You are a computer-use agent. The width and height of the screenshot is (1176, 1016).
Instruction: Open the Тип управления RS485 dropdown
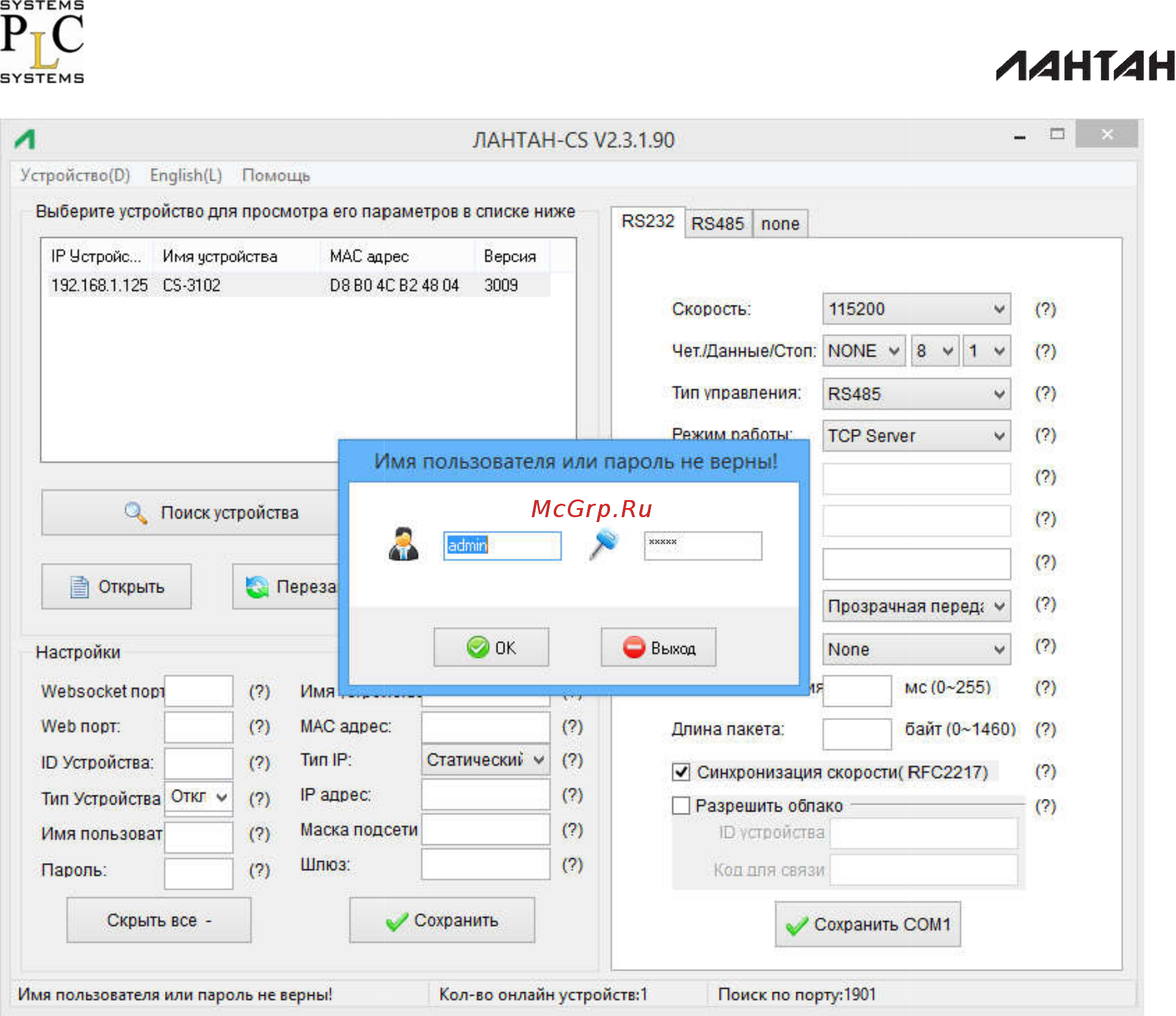pyautogui.click(x=916, y=394)
